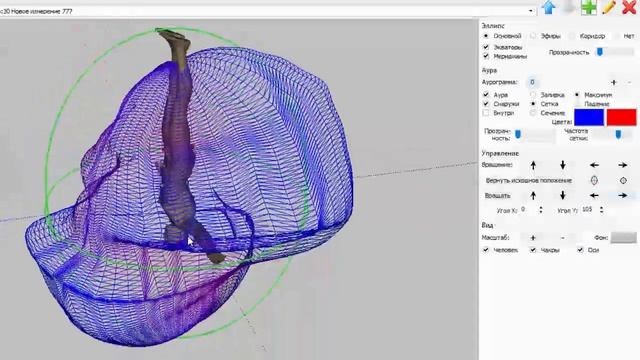Toggle the Меридианы checkbox
The height and width of the screenshot is (360, 640).
[x=486, y=56]
